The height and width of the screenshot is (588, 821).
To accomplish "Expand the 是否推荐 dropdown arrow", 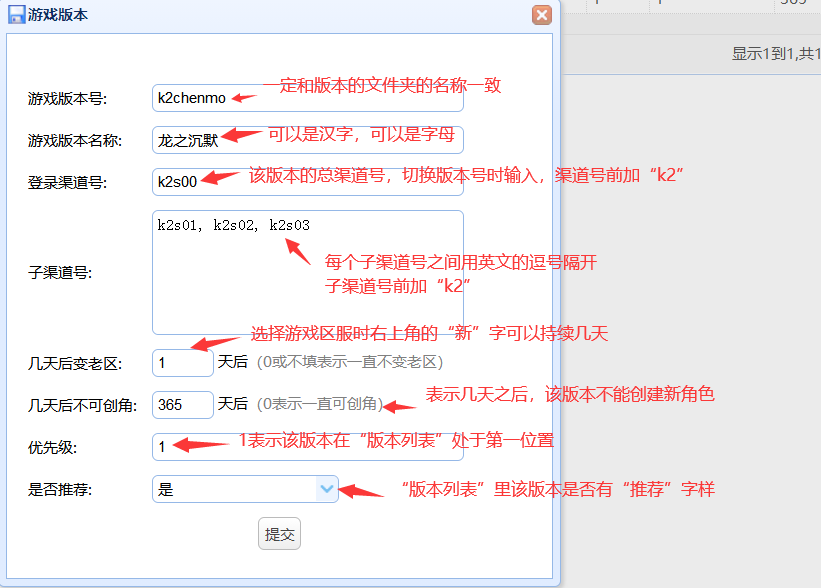I will click(x=326, y=489).
